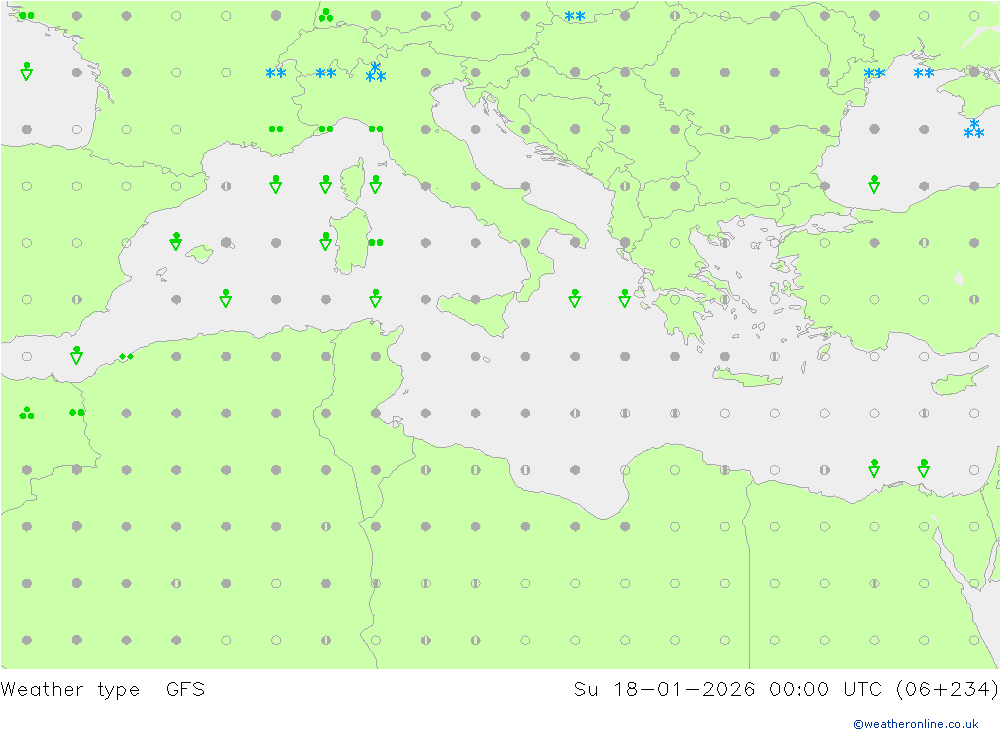Click the three-dot rain symbol over Morocco
The height and width of the screenshot is (733, 1000).
pyautogui.click(x=27, y=413)
